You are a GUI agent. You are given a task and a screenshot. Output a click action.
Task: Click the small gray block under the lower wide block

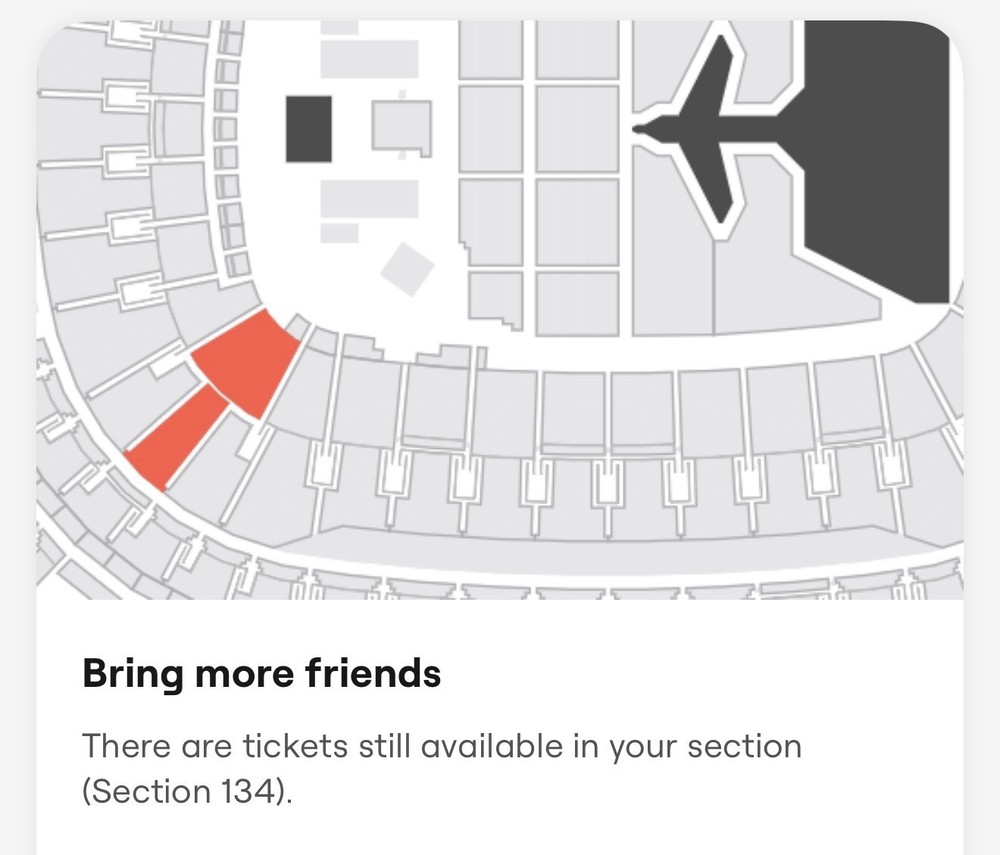pos(340,233)
